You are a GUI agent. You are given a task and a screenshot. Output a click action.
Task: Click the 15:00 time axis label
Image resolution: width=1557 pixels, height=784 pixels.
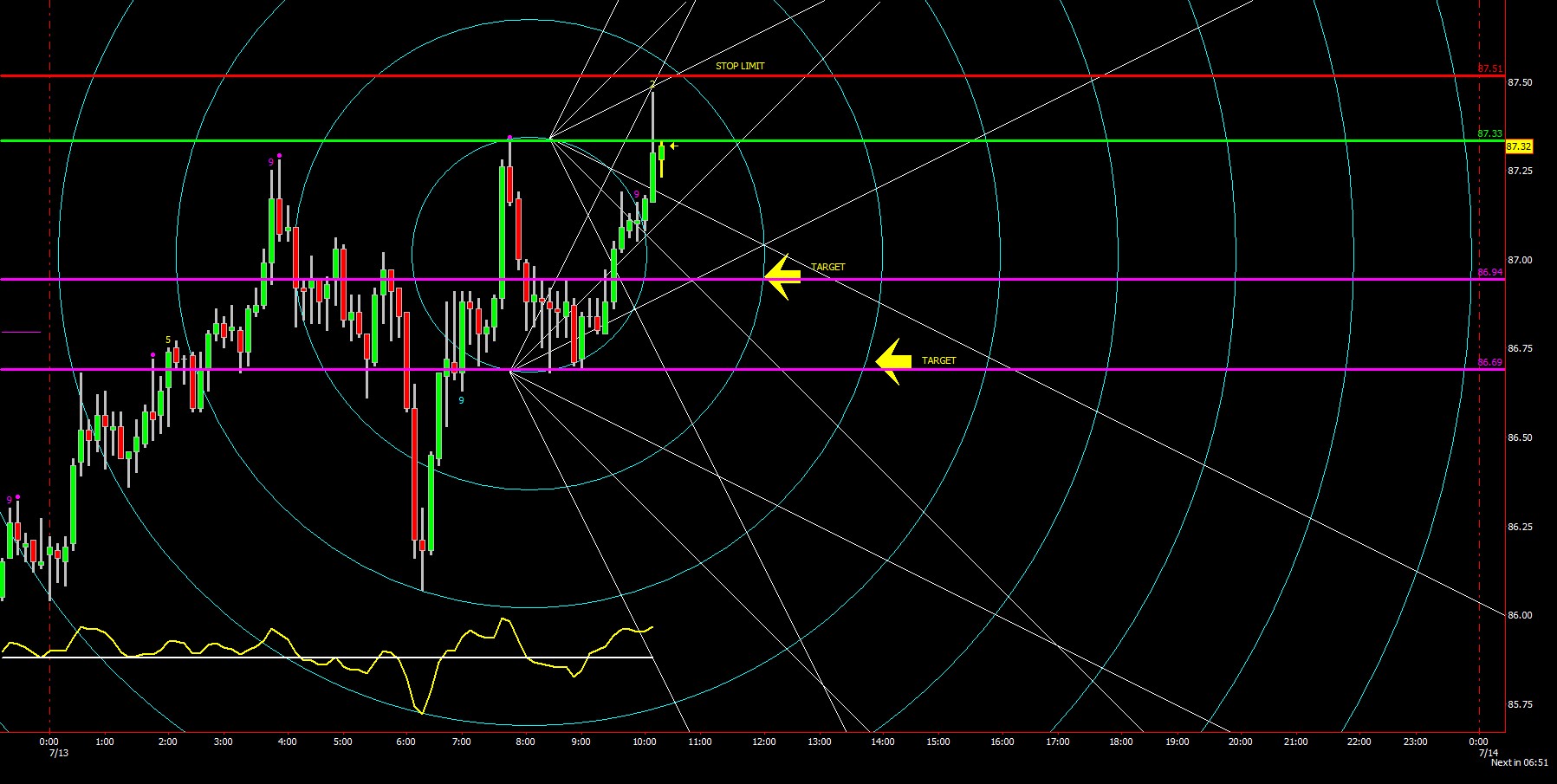937,742
